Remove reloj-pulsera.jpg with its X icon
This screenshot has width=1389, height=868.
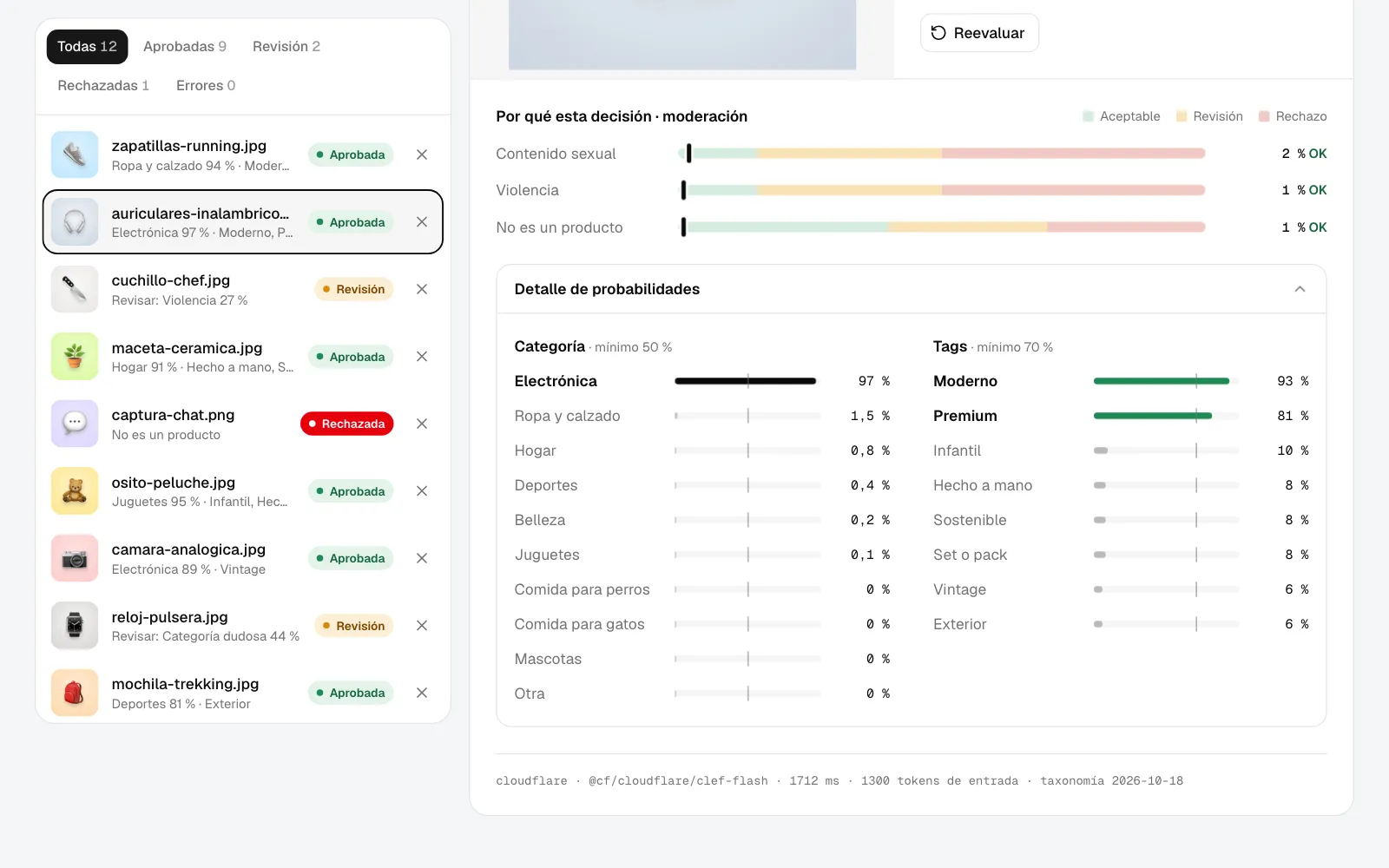pos(422,626)
